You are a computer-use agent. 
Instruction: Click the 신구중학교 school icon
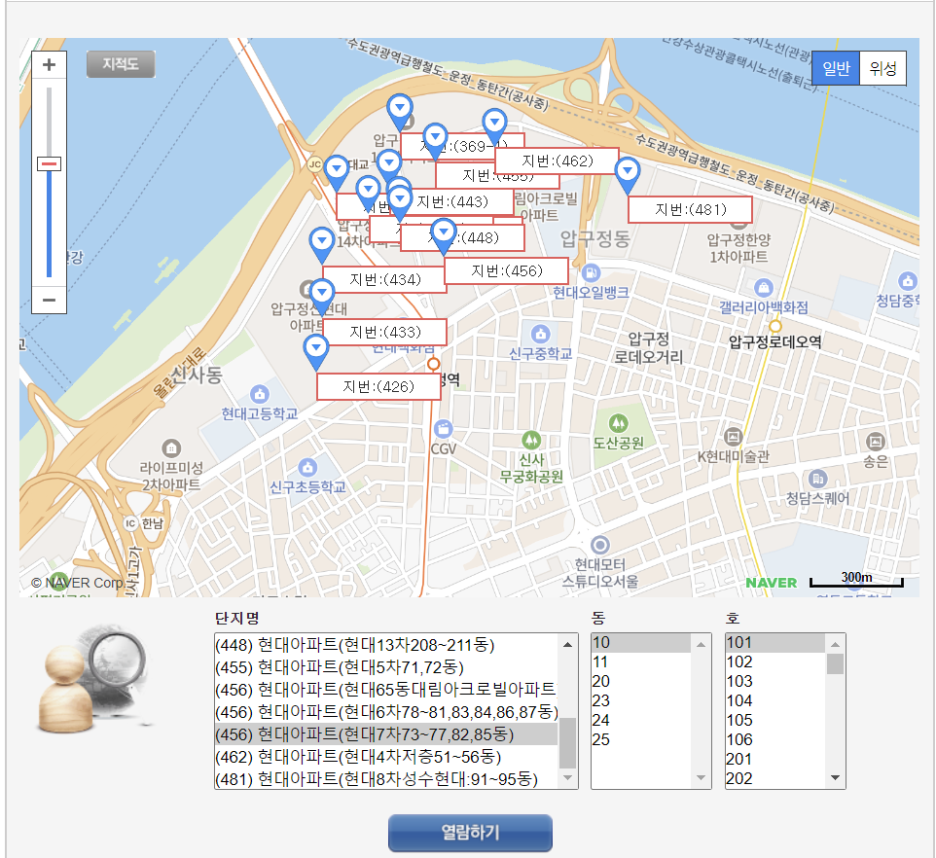[x=540, y=334]
